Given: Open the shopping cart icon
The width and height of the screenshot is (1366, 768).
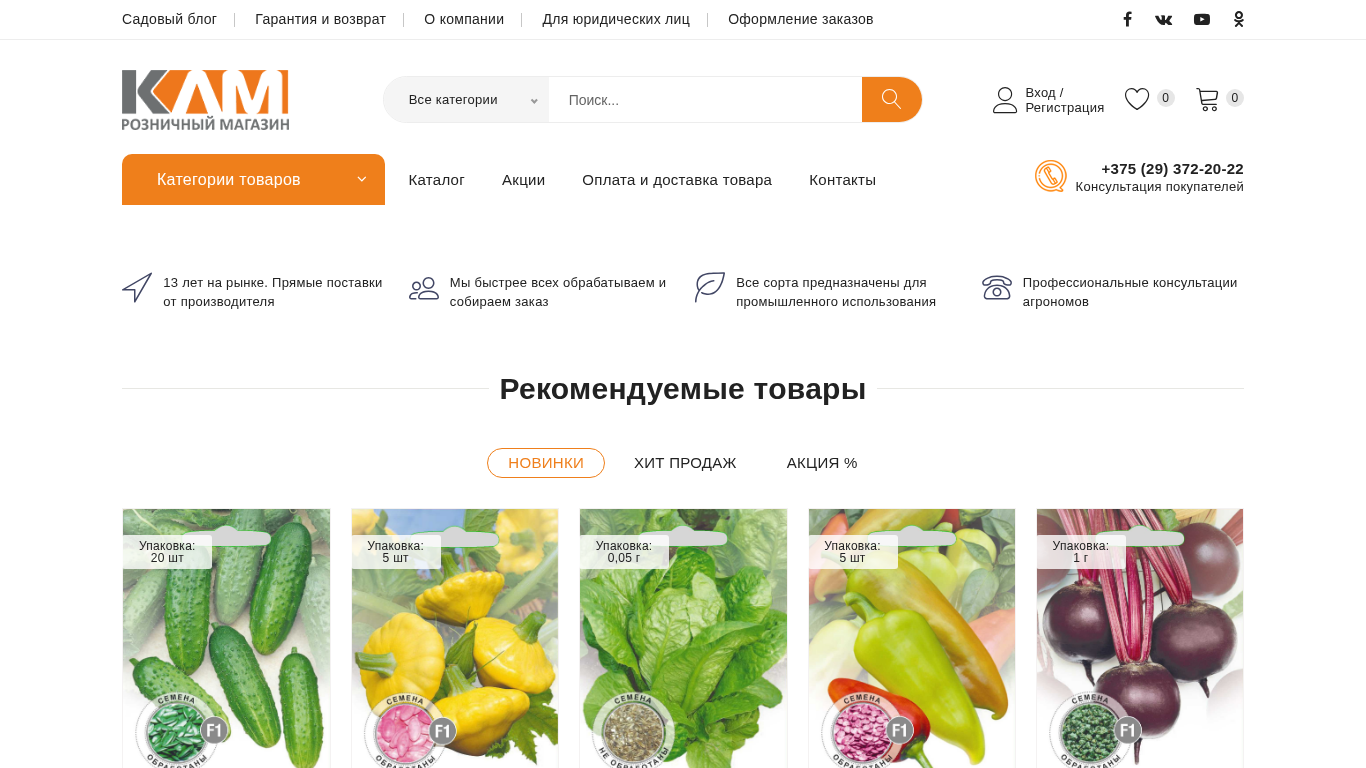Looking at the screenshot, I should (x=1208, y=99).
